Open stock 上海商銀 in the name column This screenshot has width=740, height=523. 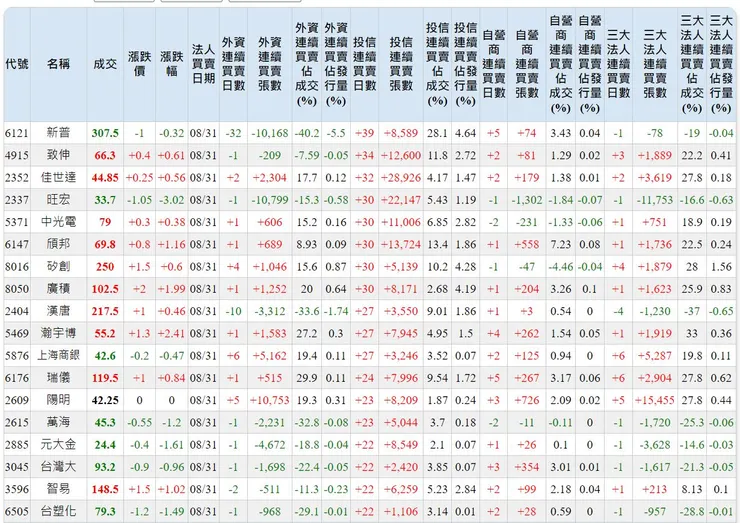click(x=59, y=355)
